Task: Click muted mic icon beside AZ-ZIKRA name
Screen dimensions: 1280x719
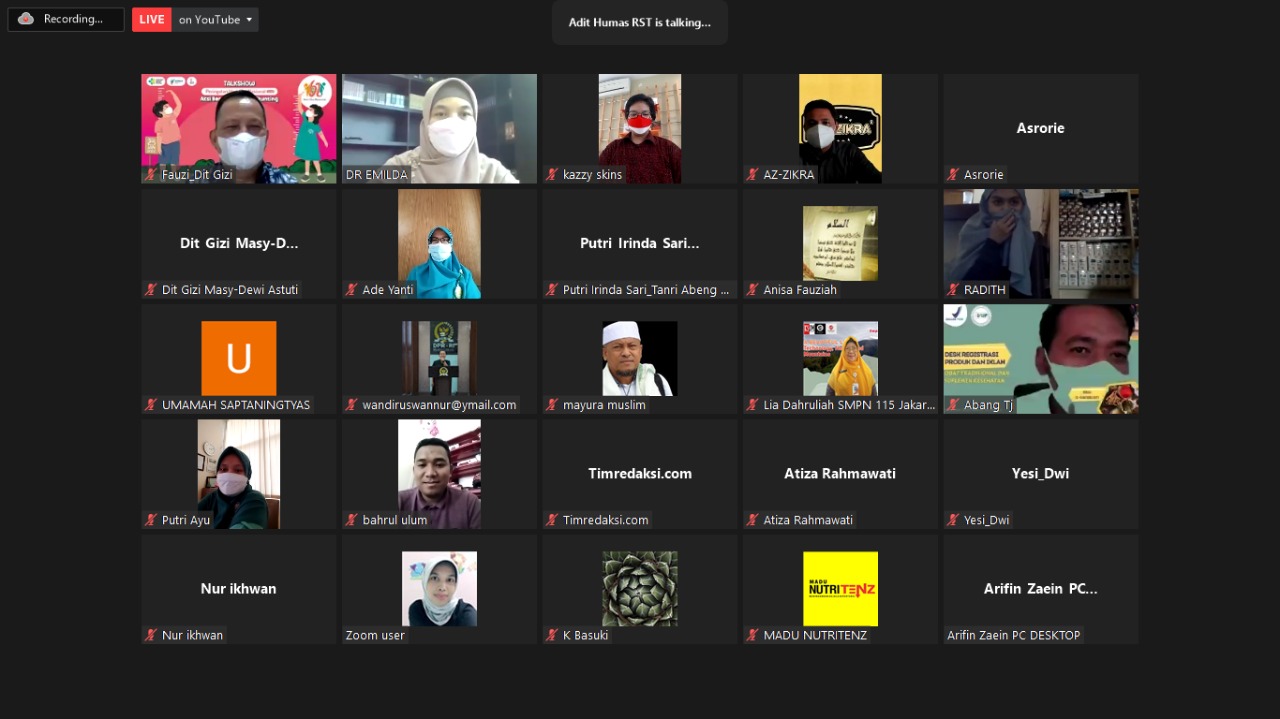Action: coord(753,175)
